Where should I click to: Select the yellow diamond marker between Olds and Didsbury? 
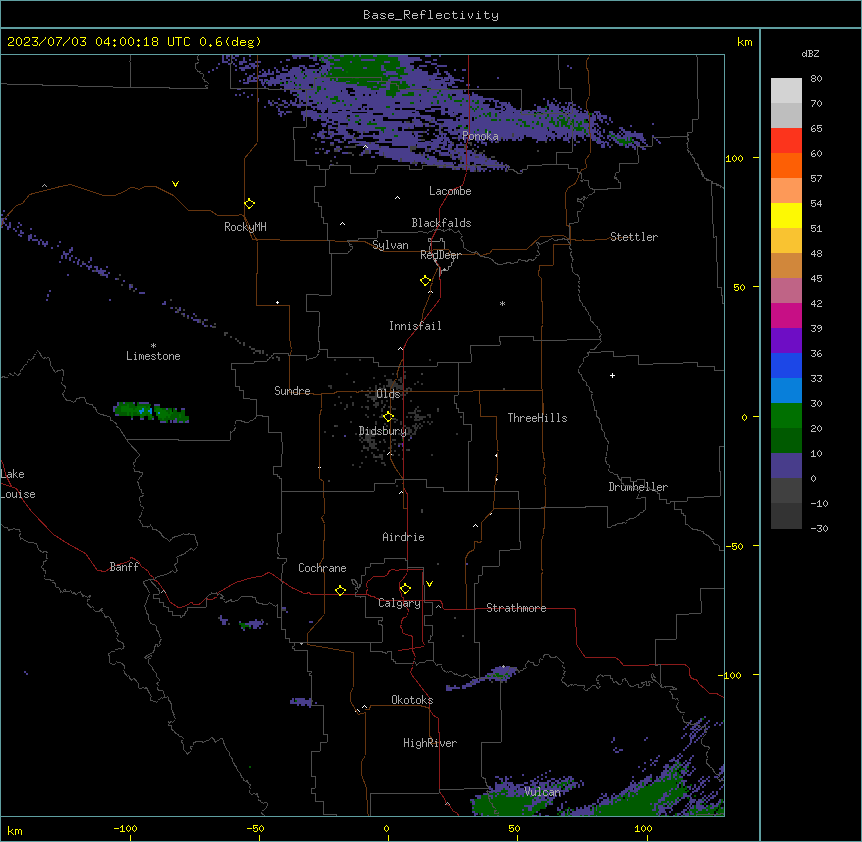pos(389,417)
